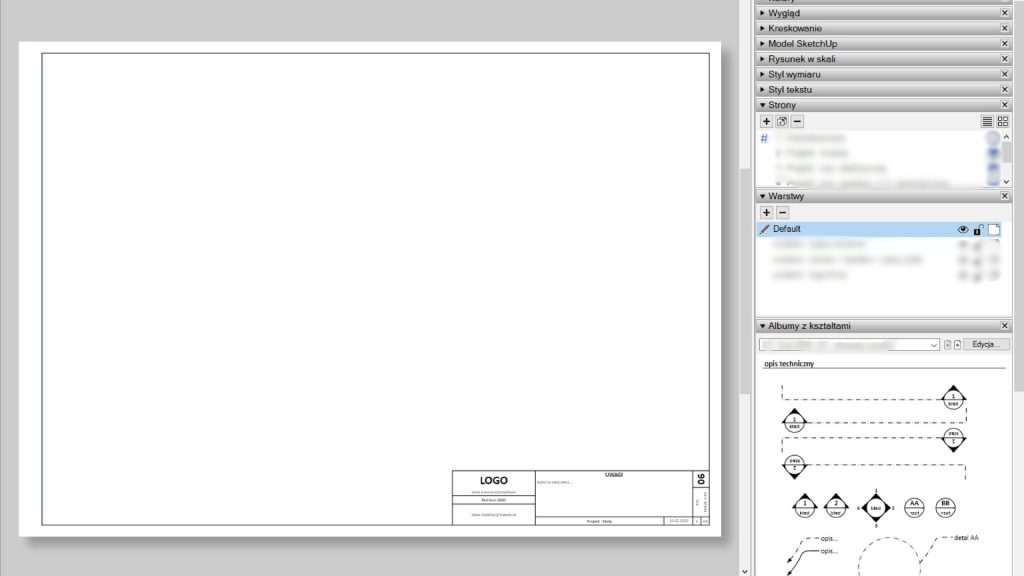Add a new page in the Strony panel

tap(766, 121)
